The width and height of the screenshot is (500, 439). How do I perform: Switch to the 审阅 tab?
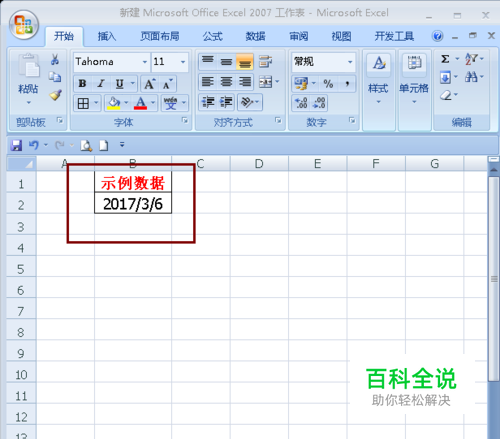point(298,36)
